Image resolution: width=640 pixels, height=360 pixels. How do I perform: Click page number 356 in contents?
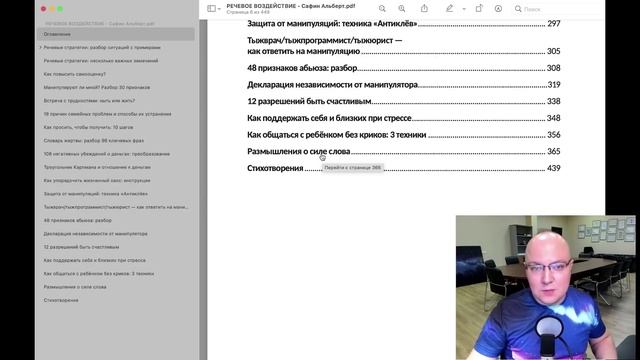pos(553,135)
